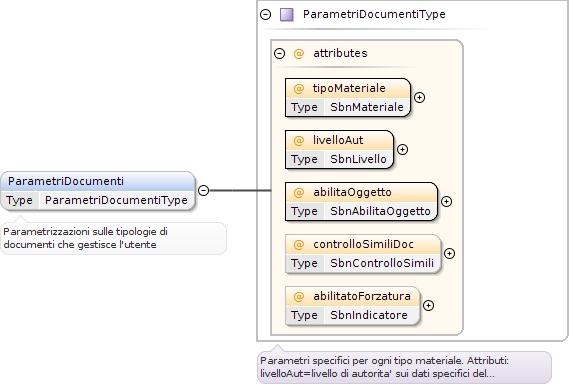570x387 pixels.
Task: Click the Type label under tipoMateriale
Action: (304, 107)
